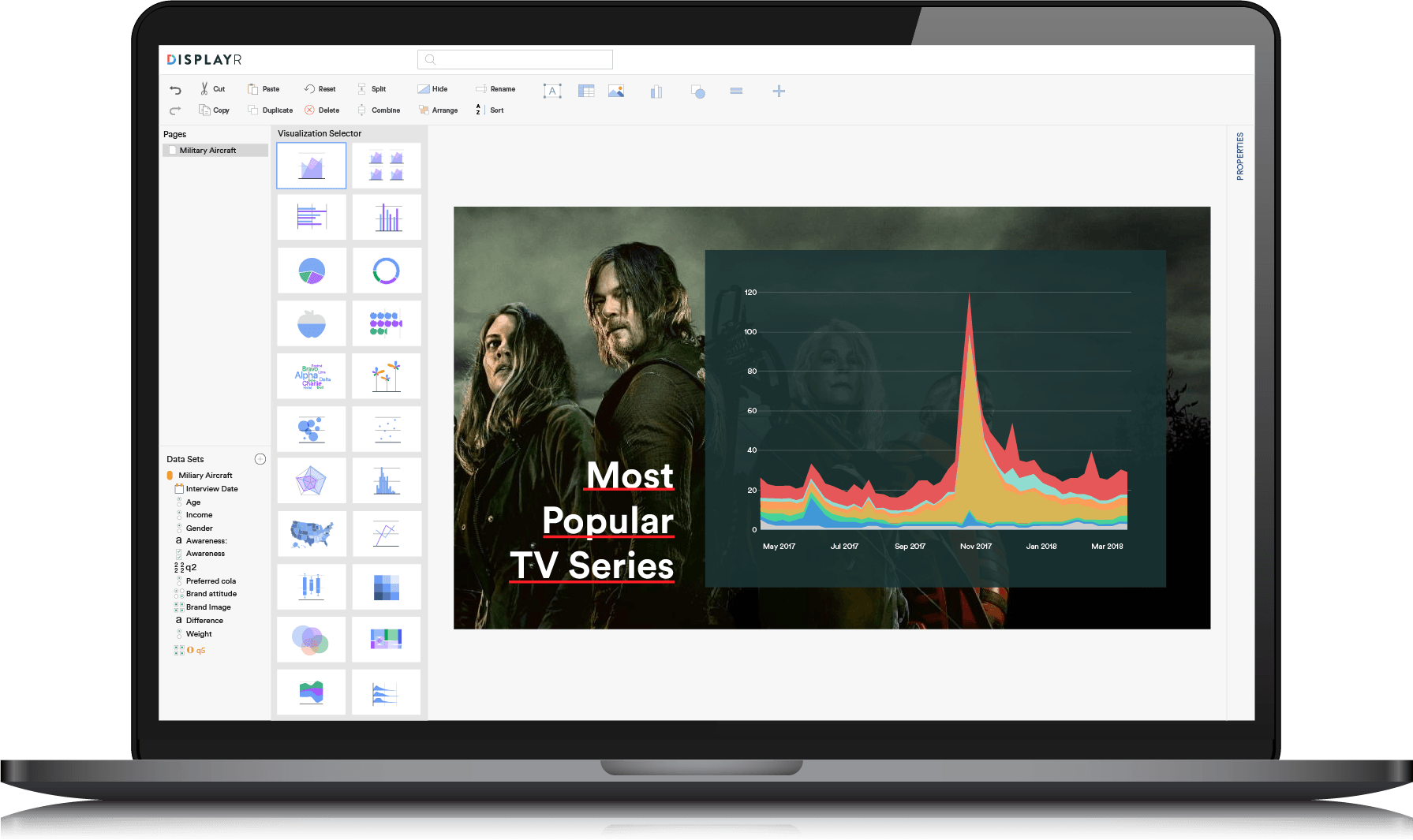Insert a chart using the bar chart icon

pyautogui.click(x=656, y=91)
